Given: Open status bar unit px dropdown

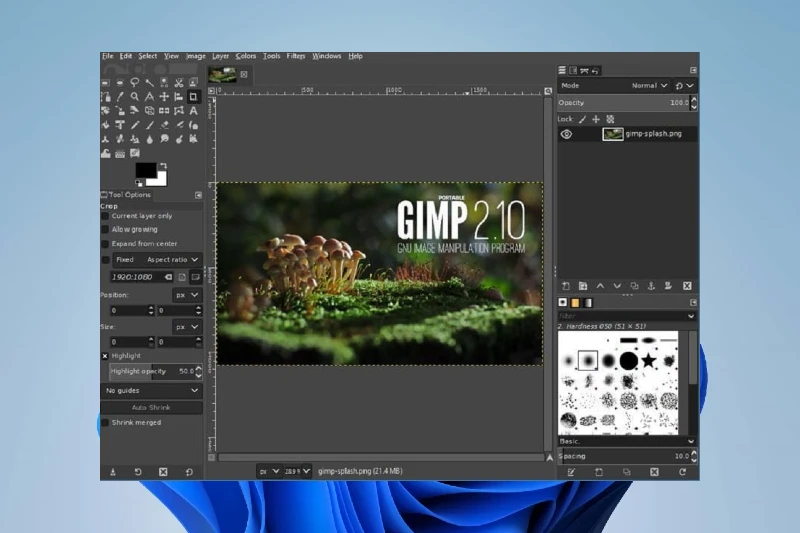Looking at the screenshot, I should (x=269, y=471).
